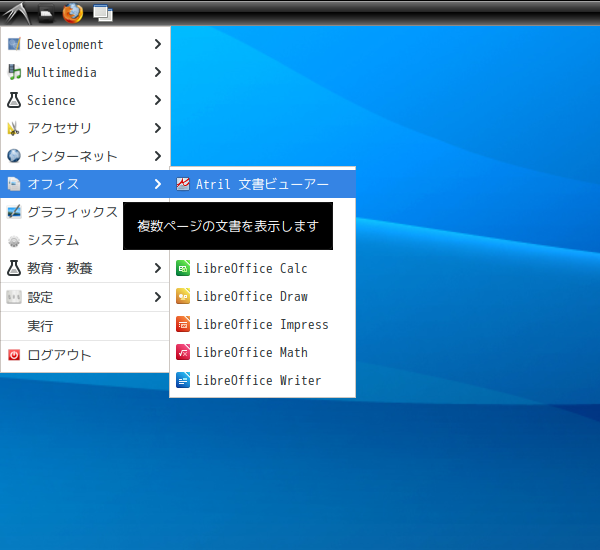
Task: Click the red ログアウト power icon
Action: 14,355
